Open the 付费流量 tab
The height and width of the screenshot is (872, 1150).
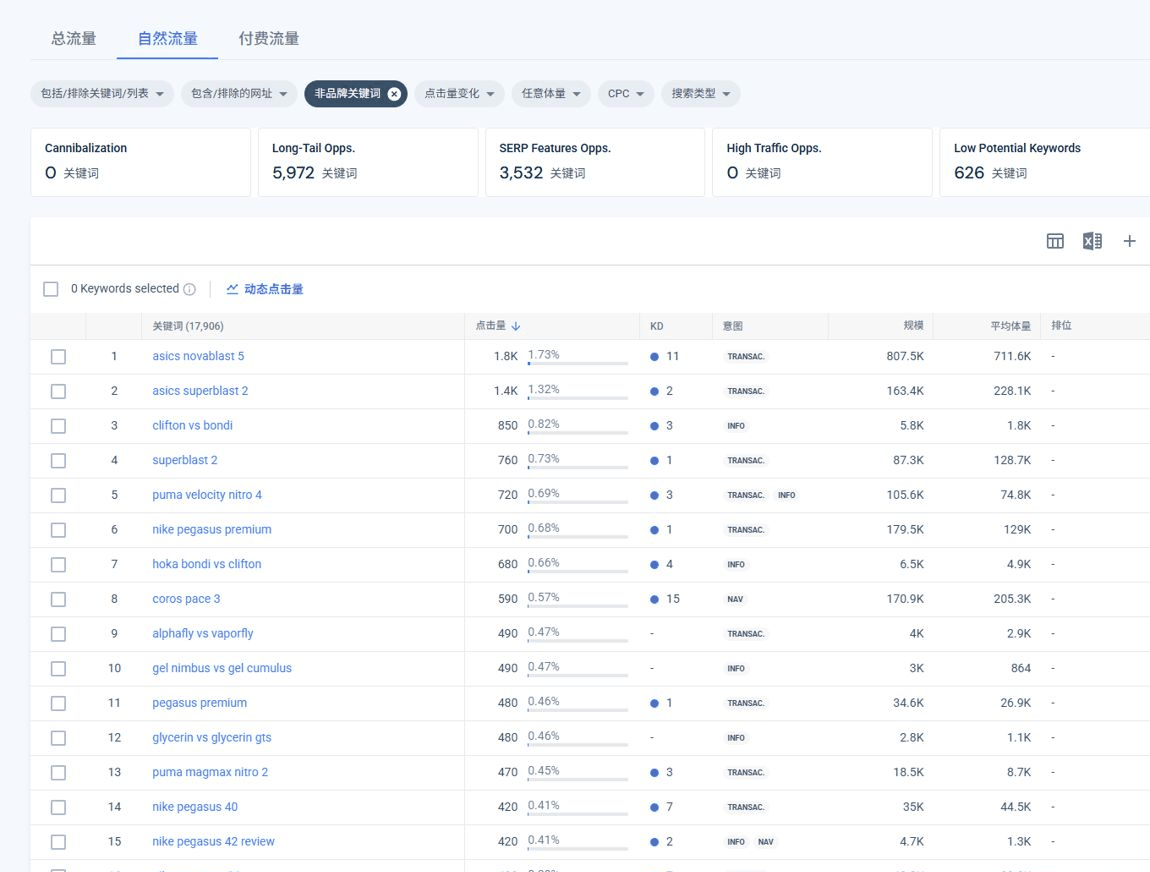[268, 38]
